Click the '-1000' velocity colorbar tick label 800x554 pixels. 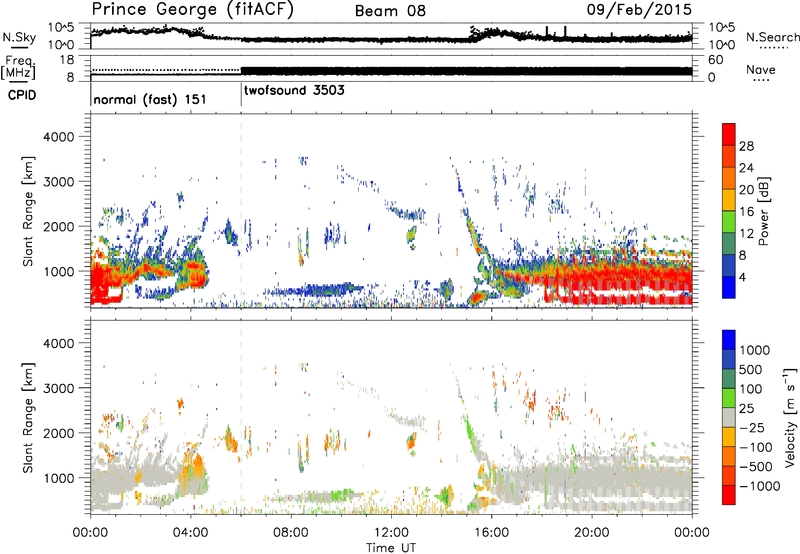759,486
